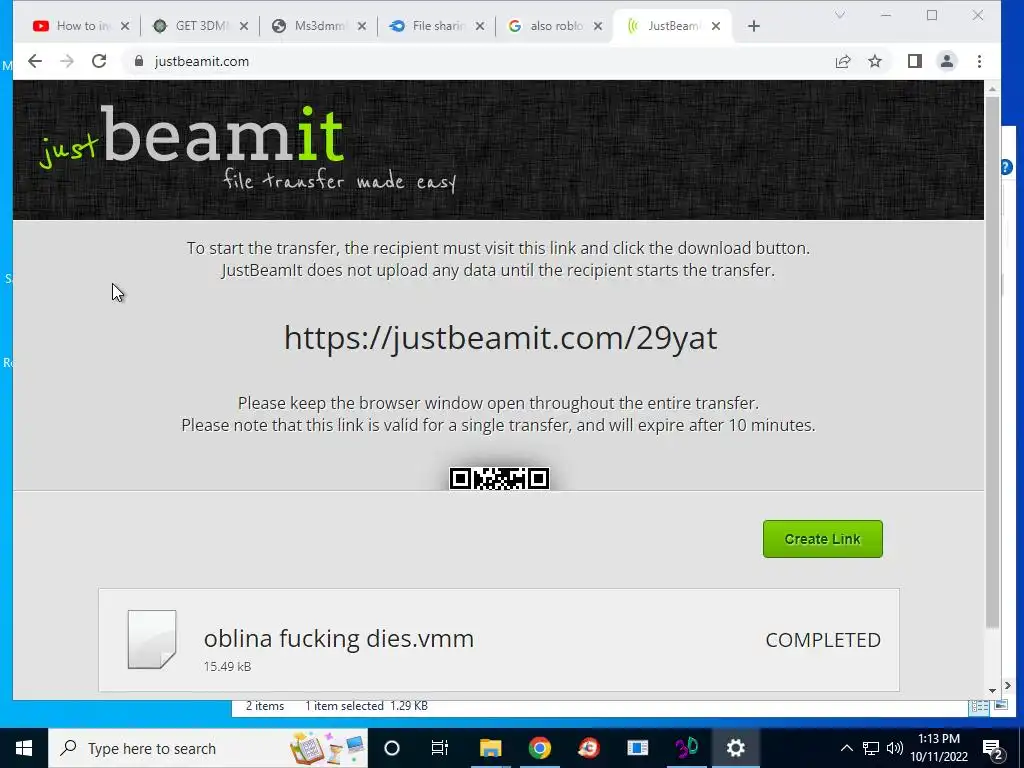Open Chrome side panel icon
Image resolution: width=1024 pixels, height=768 pixels.
point(914,61)
